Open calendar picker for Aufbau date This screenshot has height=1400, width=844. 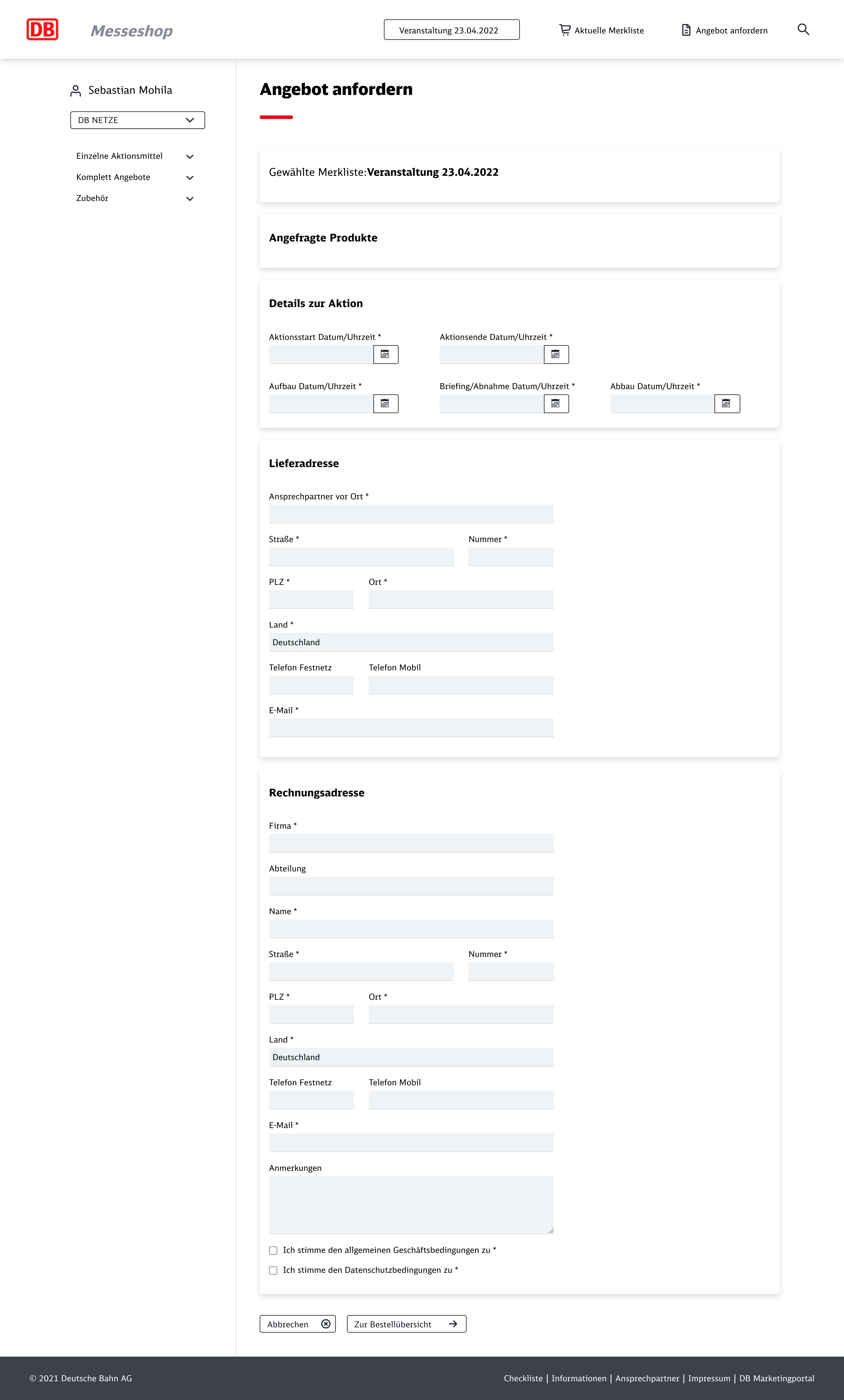tap(385, 404)
